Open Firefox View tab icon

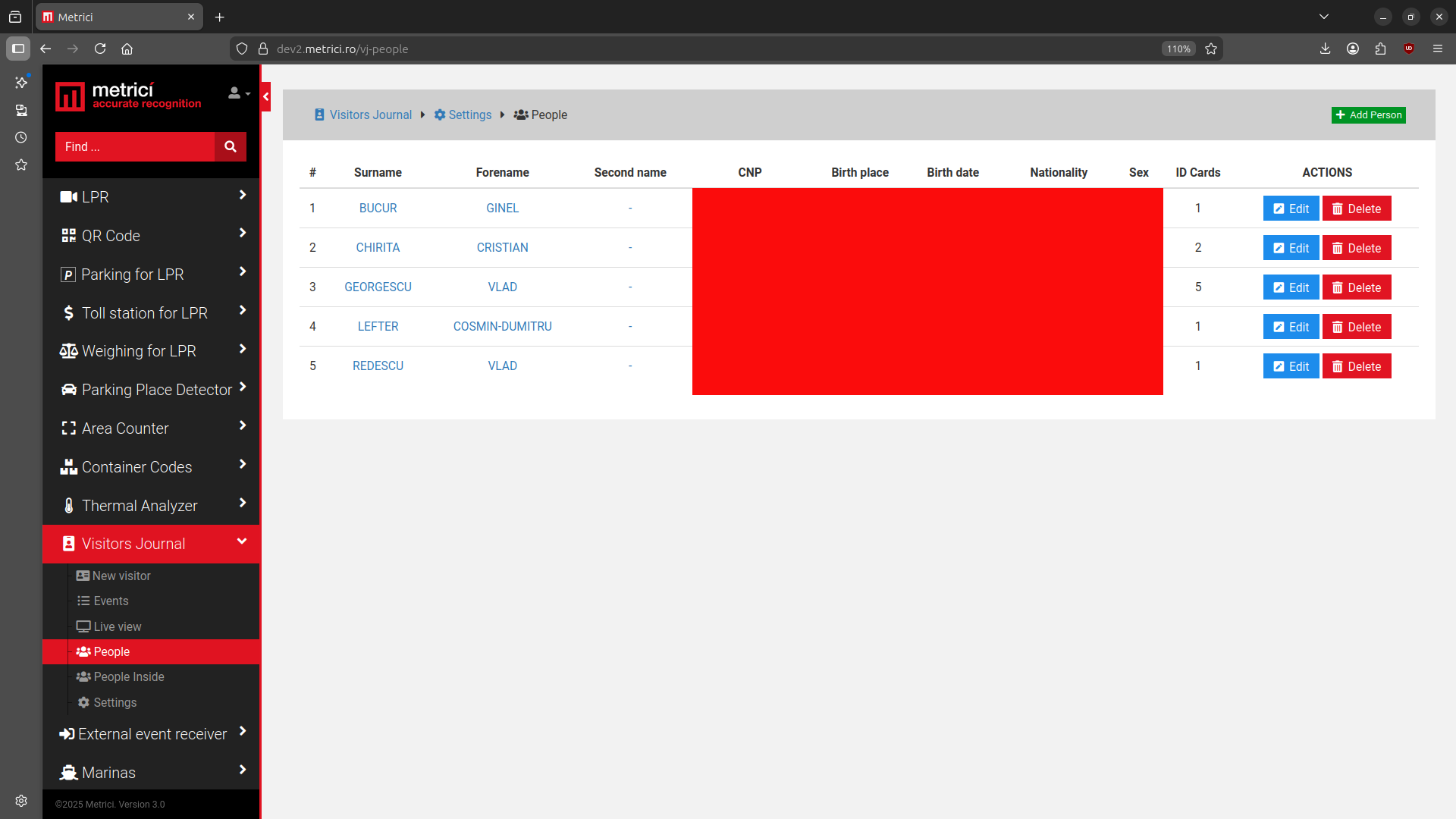pyautogui.click(x=15, y=17)
